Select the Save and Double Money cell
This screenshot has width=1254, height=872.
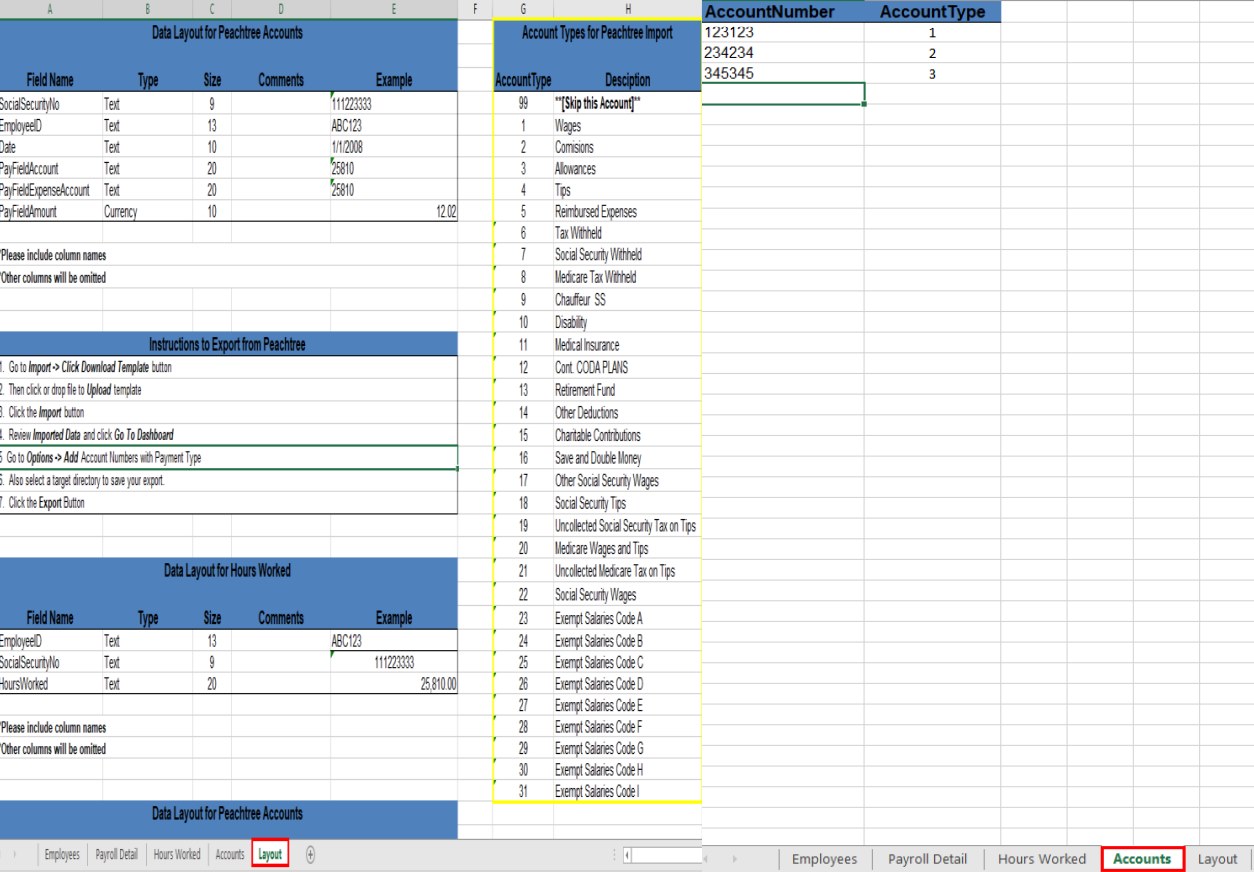[627, 458]
